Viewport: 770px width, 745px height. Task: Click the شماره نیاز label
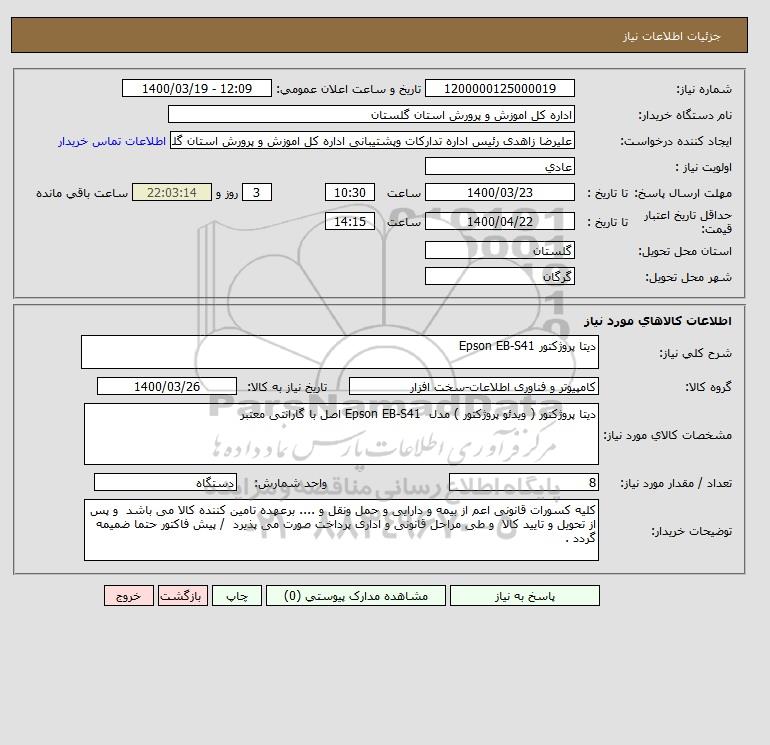pos(704,89)
